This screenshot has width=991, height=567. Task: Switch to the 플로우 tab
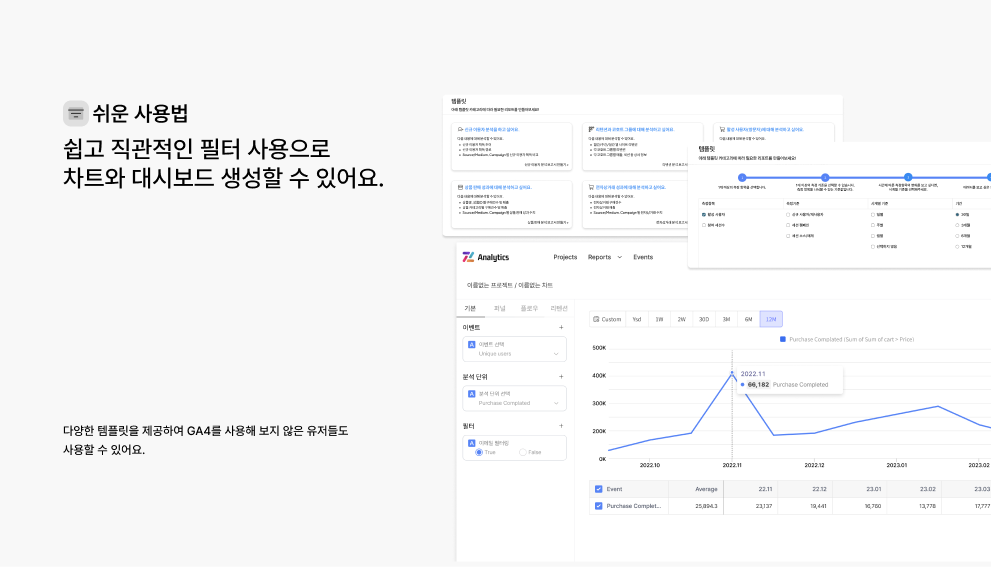click(529, 308)
